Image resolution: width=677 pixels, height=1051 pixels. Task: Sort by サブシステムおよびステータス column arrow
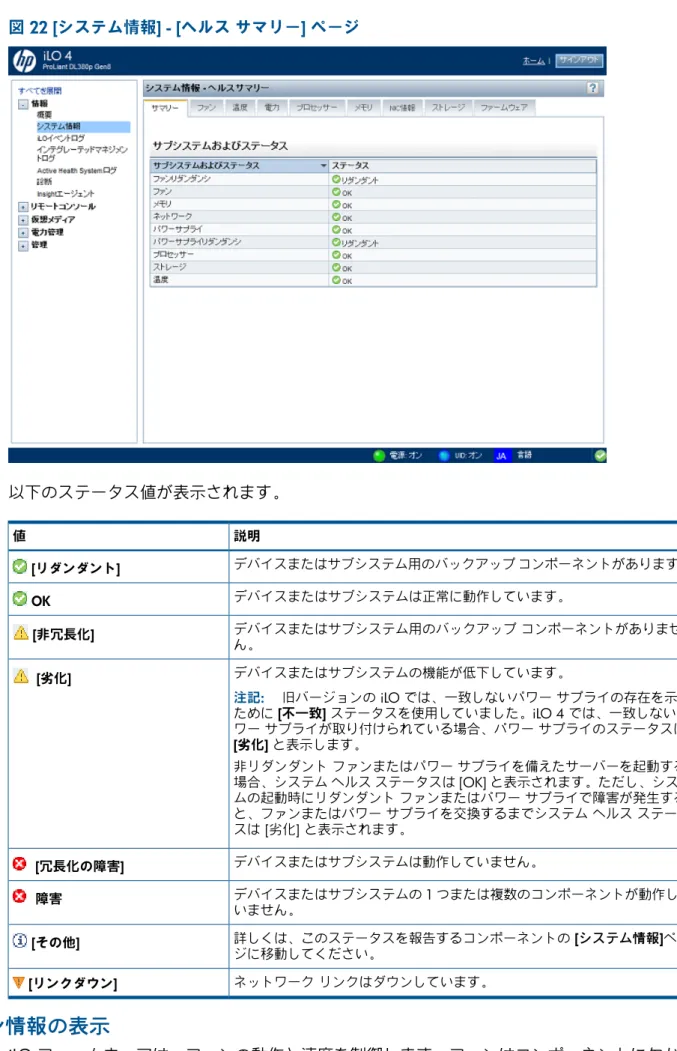[x=323, y=166]
